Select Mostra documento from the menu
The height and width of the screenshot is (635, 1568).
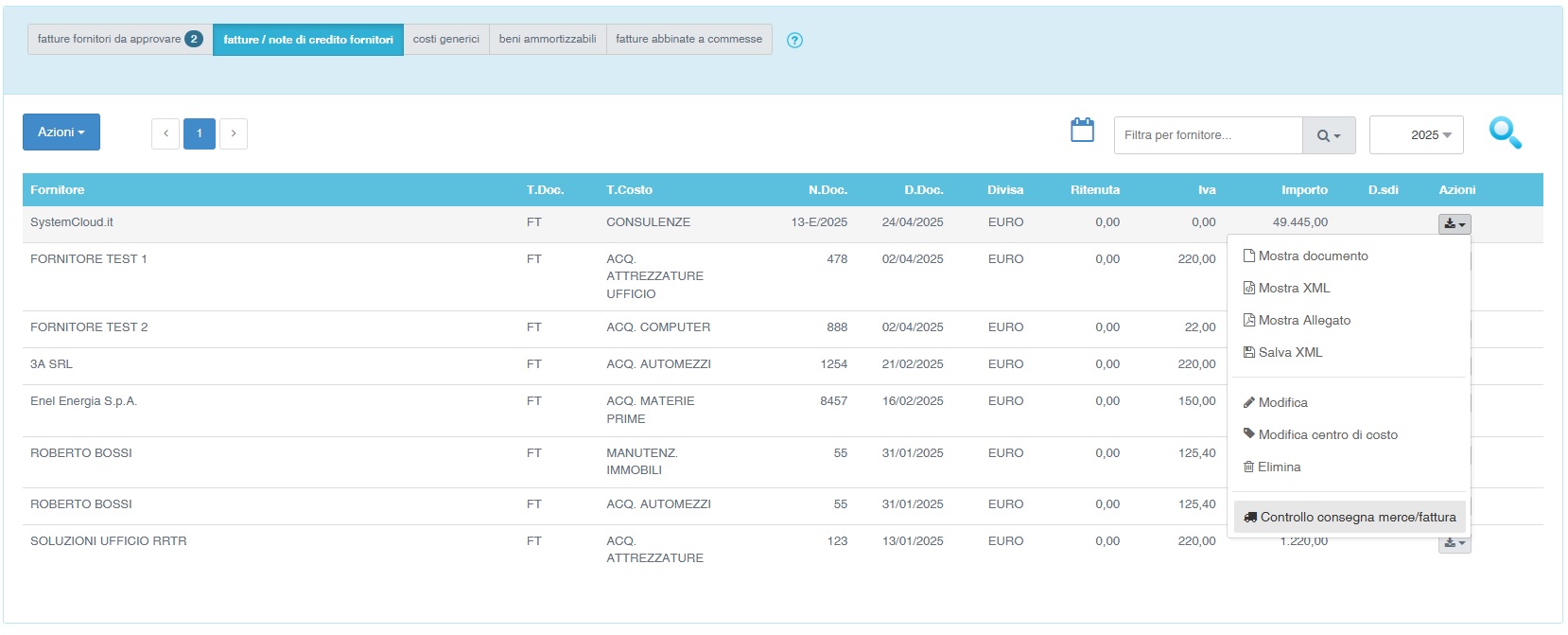click(x=1313, y=256)
